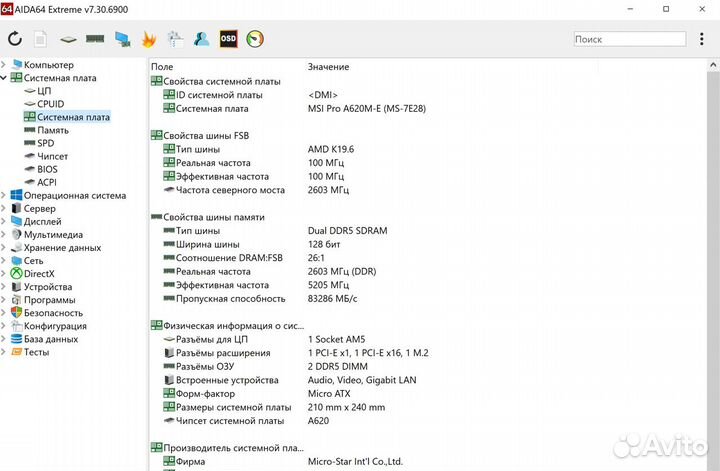Expand the Дисплей tree node
720x471 pixels.
tap(4, 221)
